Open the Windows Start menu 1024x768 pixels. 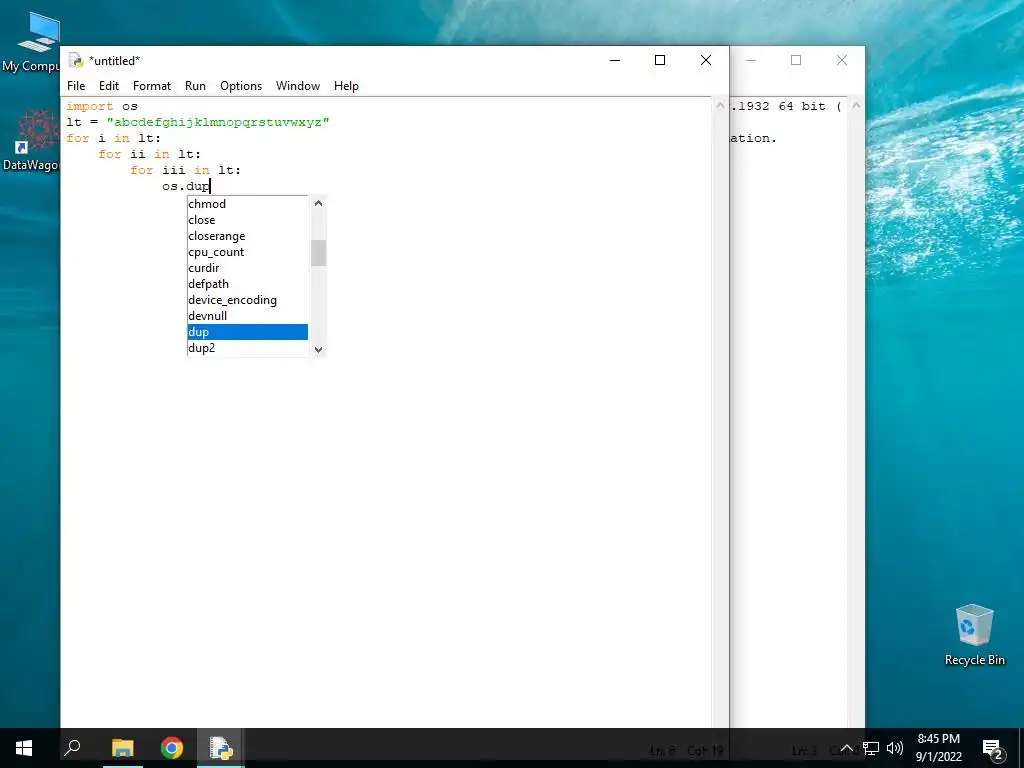pos(24,748)
